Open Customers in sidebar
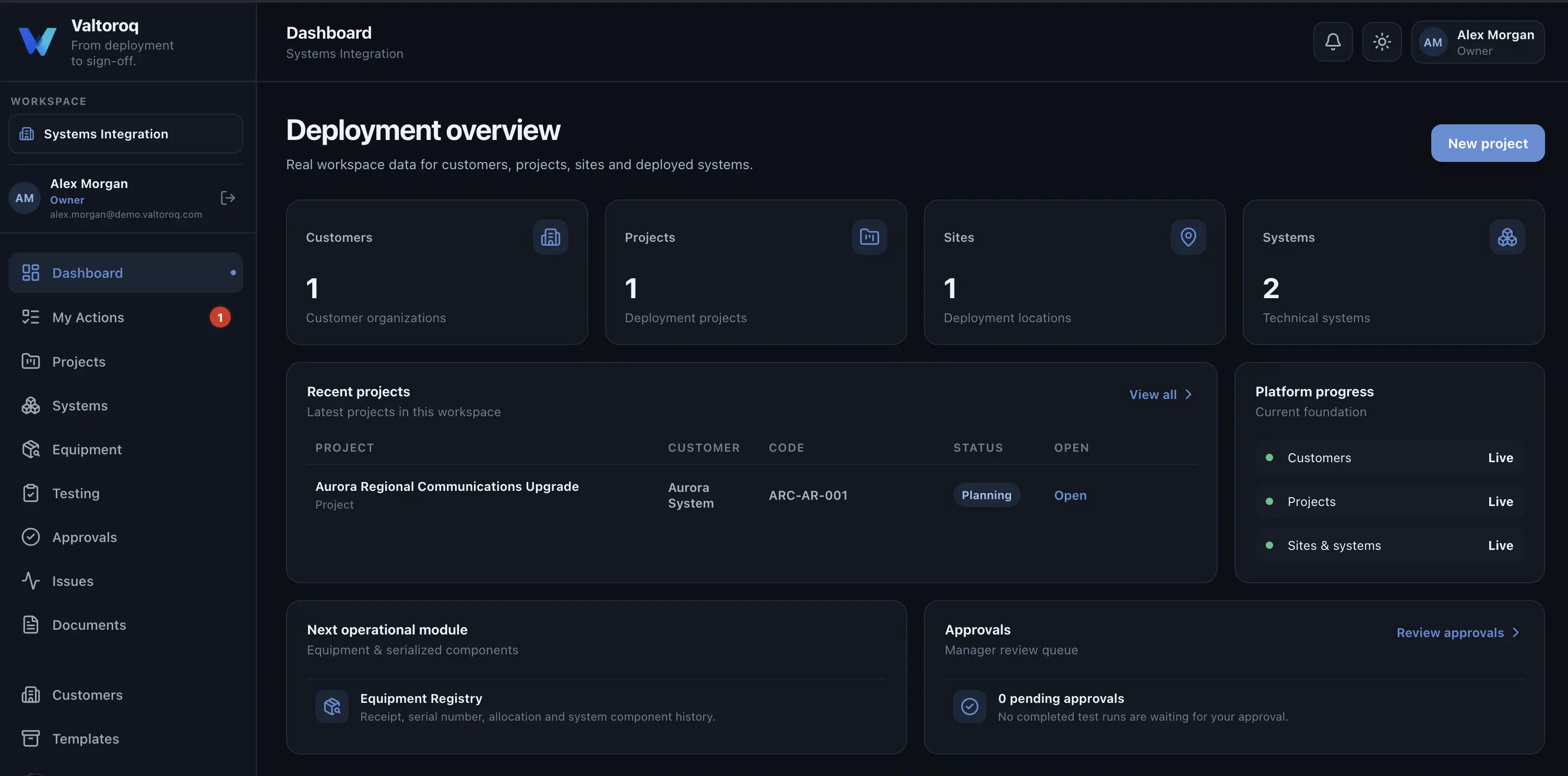 (125, 695)
